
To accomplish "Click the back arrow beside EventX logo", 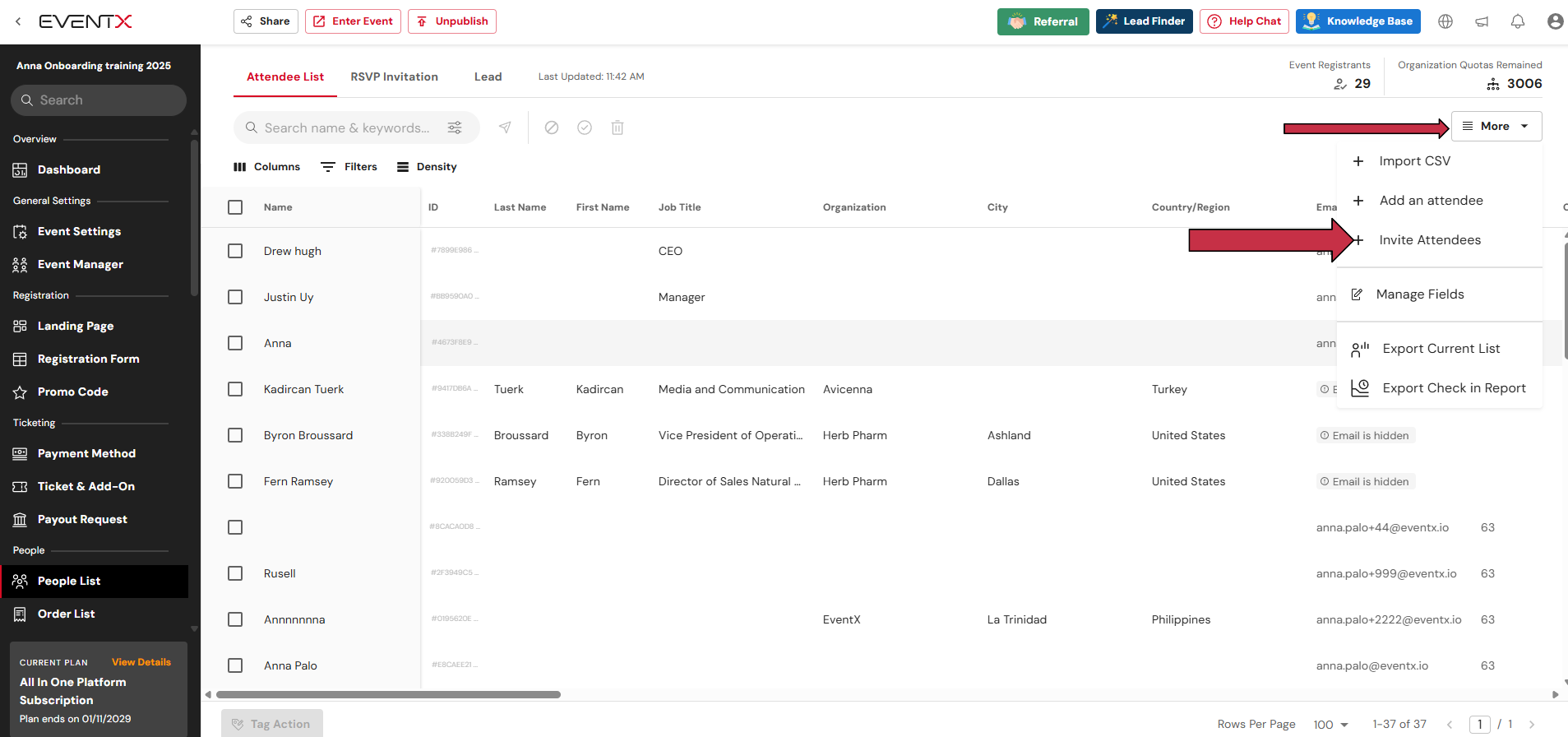I will click(18, 21).
